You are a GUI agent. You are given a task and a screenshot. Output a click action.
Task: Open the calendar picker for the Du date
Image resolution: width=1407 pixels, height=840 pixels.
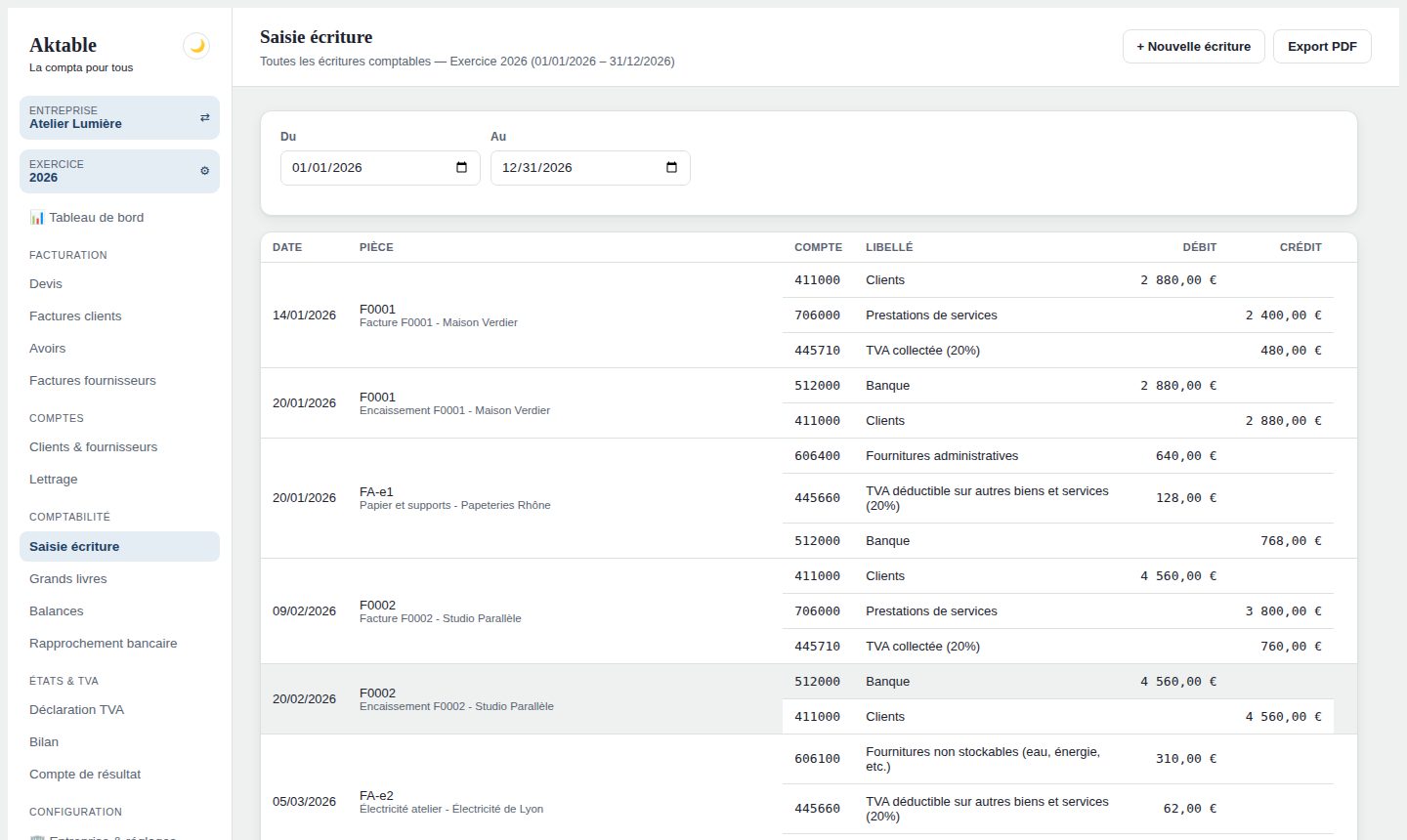(461, 168)
